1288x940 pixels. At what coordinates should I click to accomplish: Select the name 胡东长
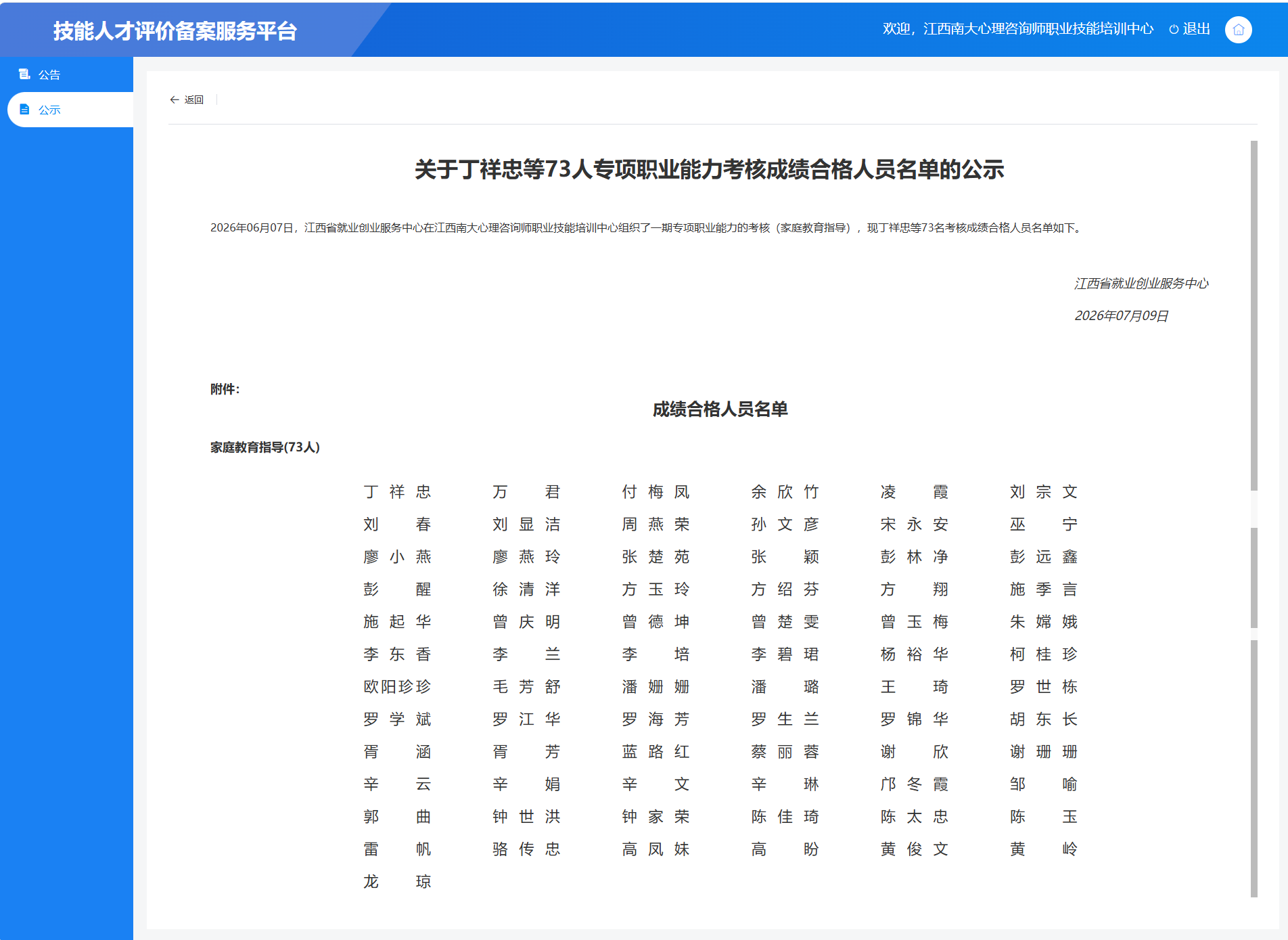1043,719
